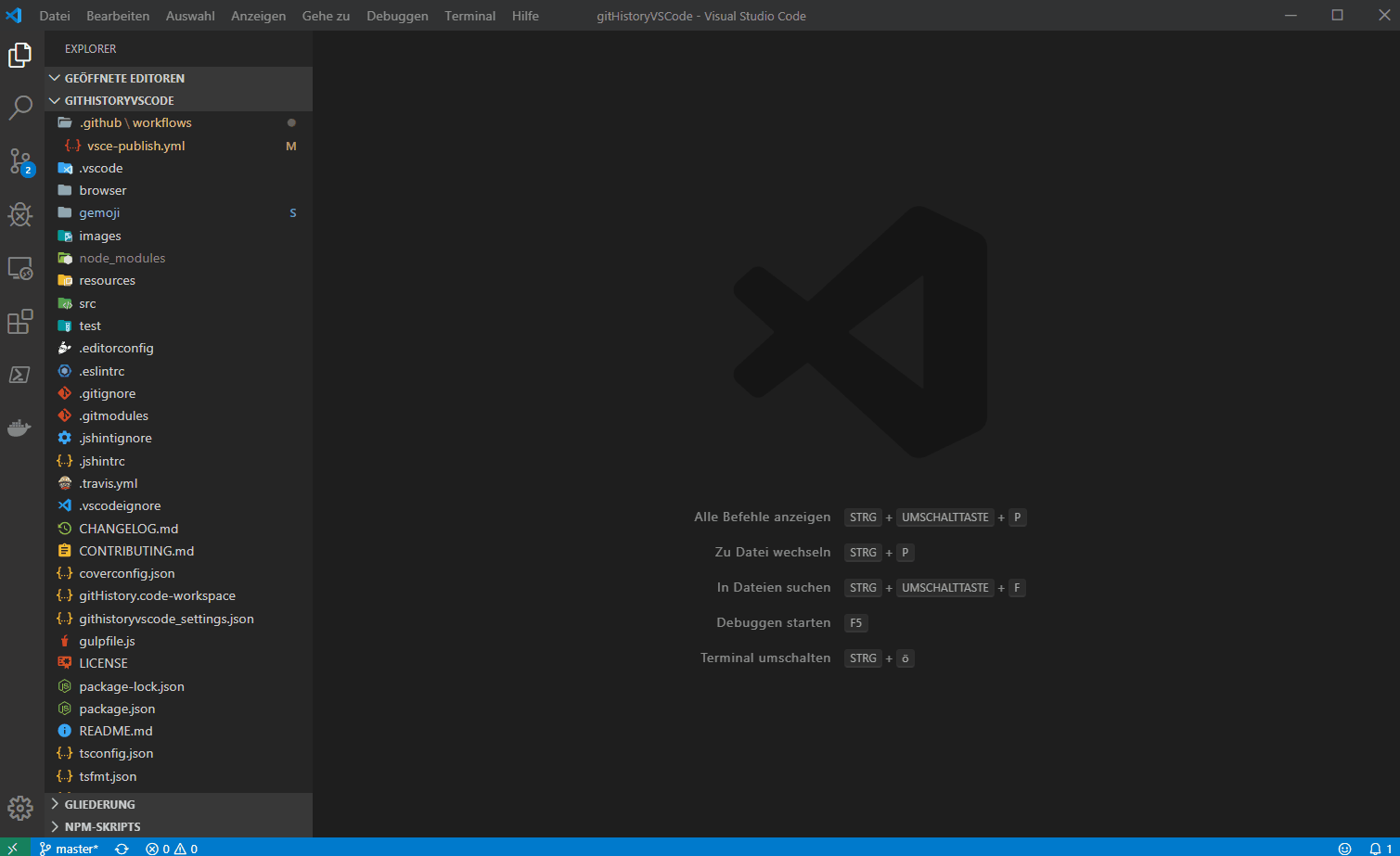
Task: Open the Debuggen menu in the menu bar
Action: pos(397,16)
